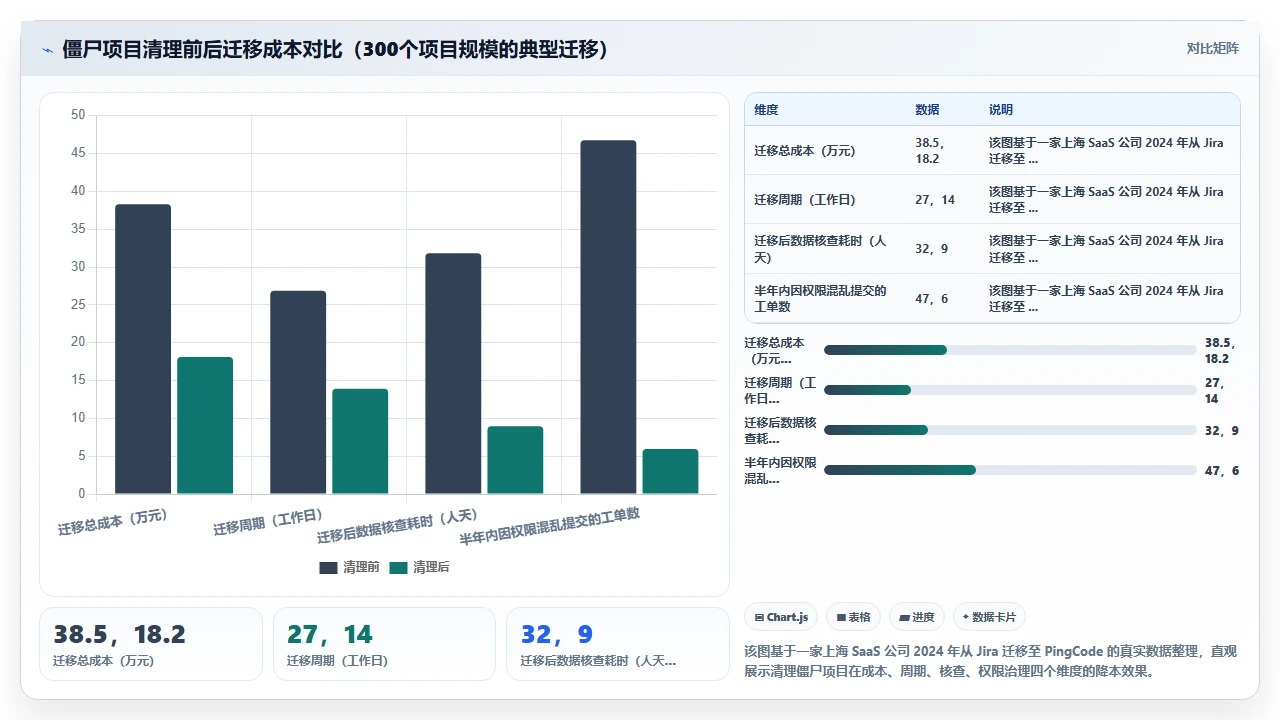Click the 进度 tag chip
The width and height of the screenshot is (1280, 720).
tap(917, 617)
